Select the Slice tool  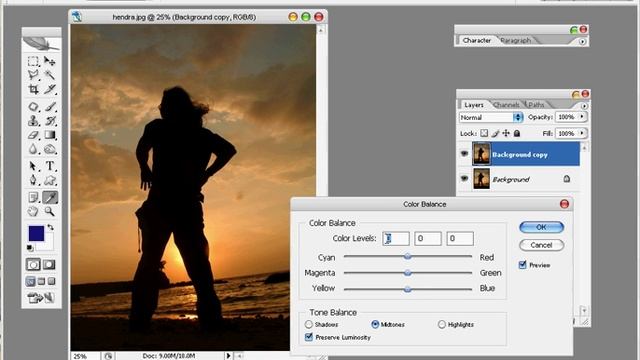[50, 89]
